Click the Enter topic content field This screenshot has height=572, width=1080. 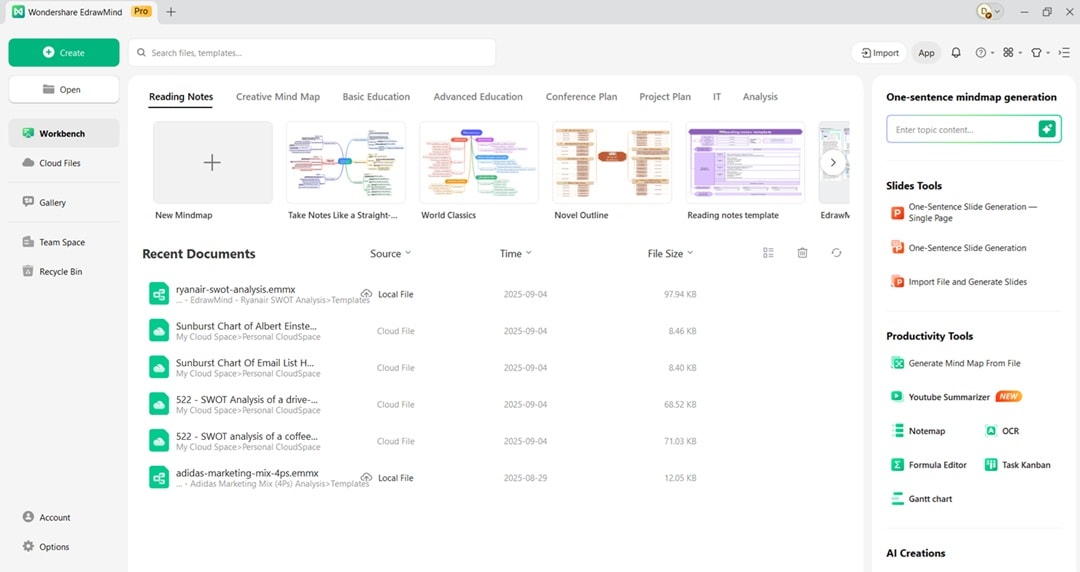pos(962,130)
